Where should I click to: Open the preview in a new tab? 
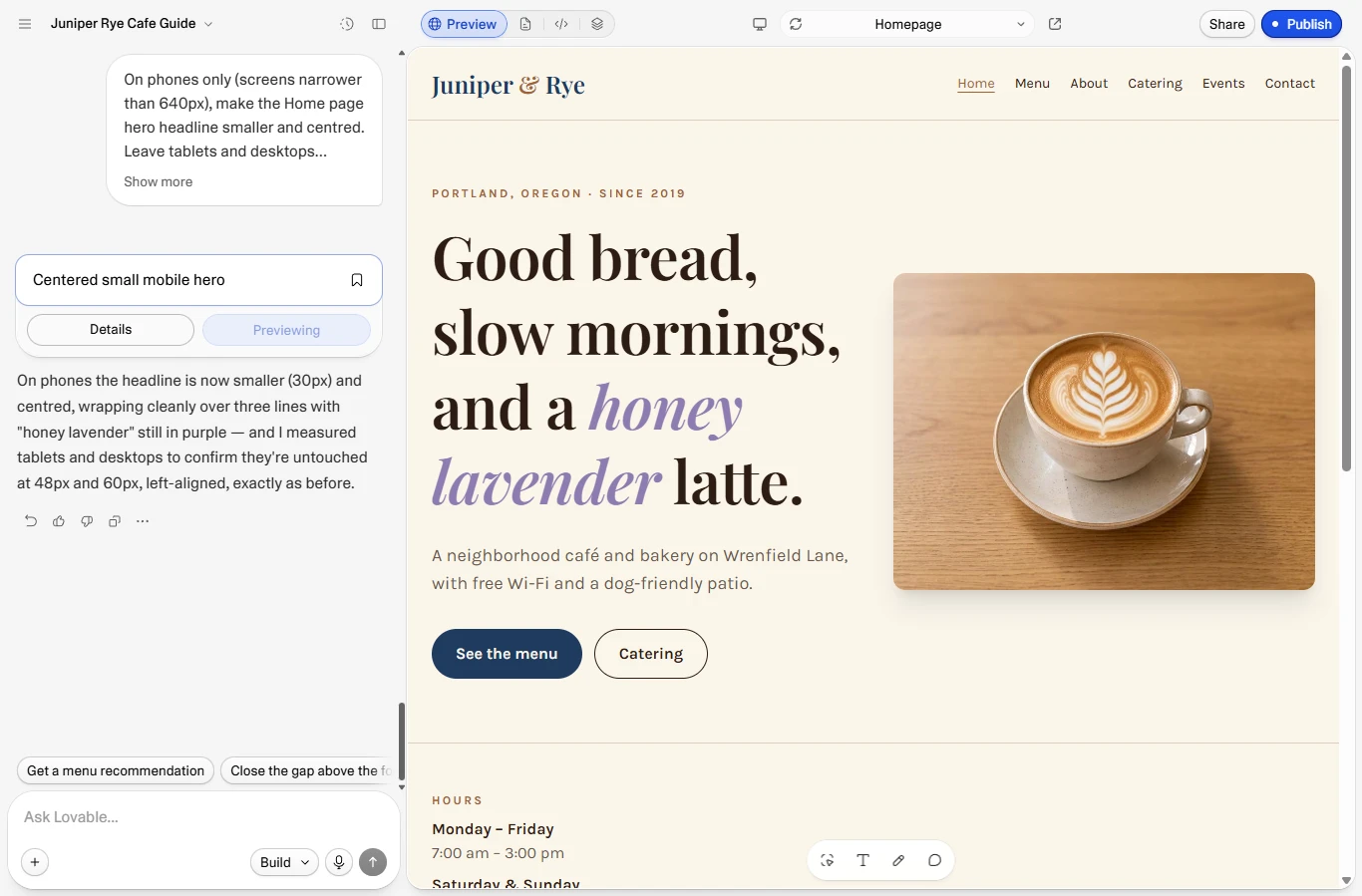click(1055, 24)
